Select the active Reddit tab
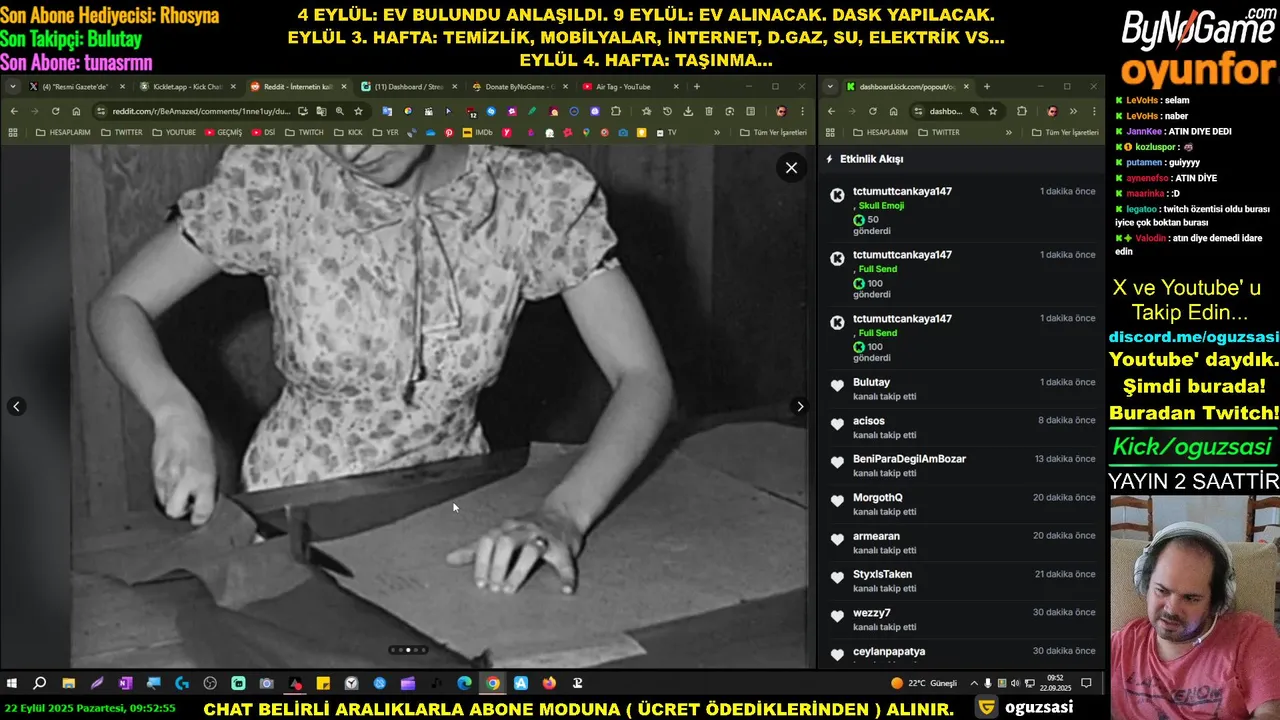The height and width of the screenshot is (720, 1280). pyautogui.click(x=297, y=87)
